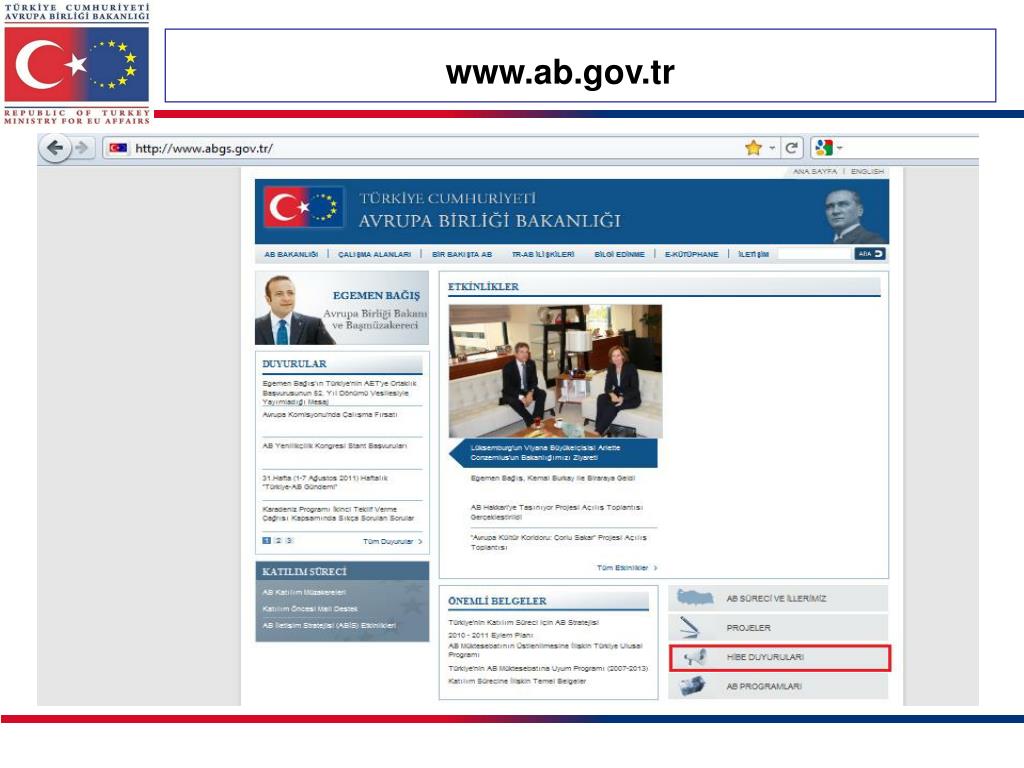
Task: Go to announcements page 1
Action: [266, 541]
